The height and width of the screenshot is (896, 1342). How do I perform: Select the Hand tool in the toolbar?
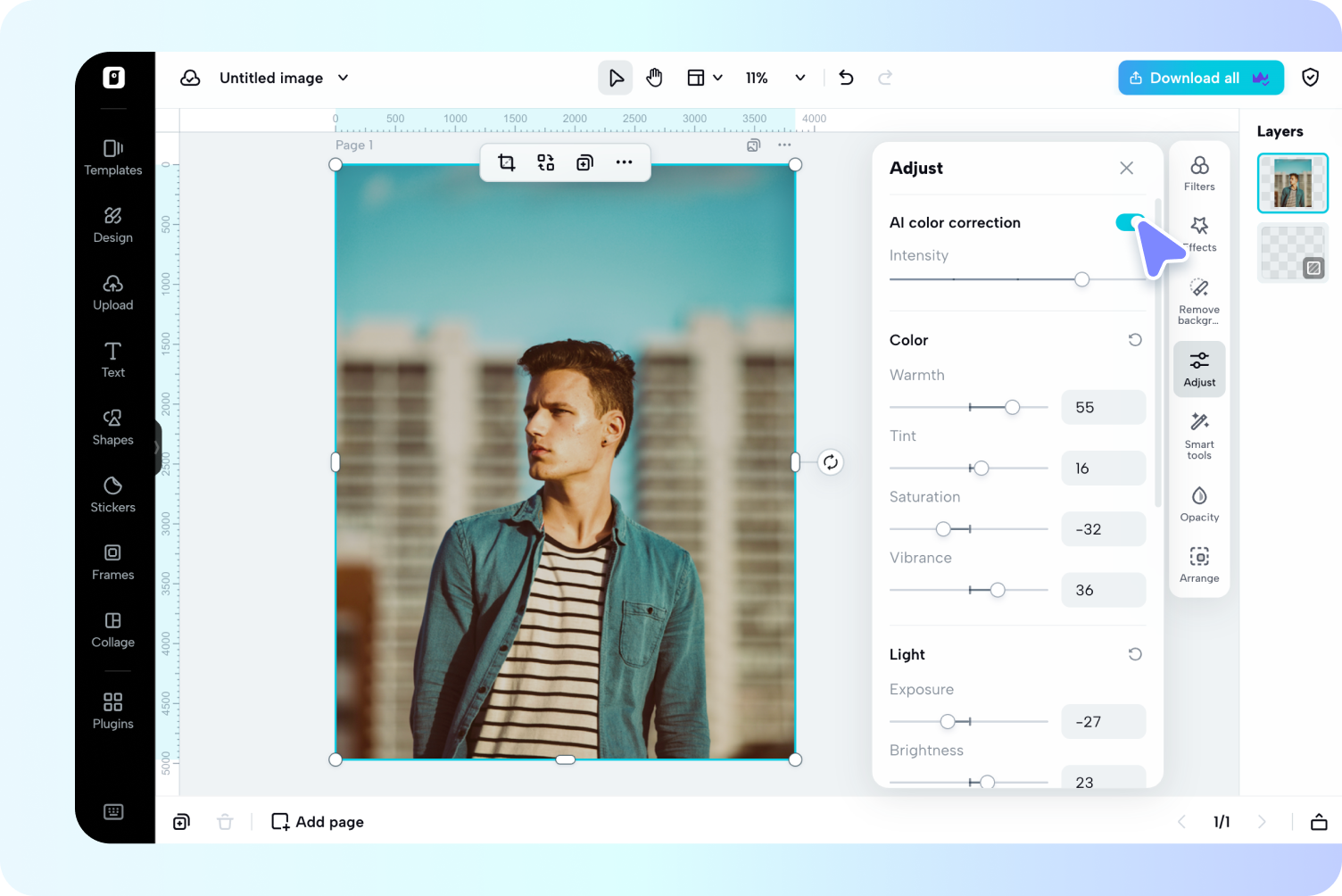(654, 78)
